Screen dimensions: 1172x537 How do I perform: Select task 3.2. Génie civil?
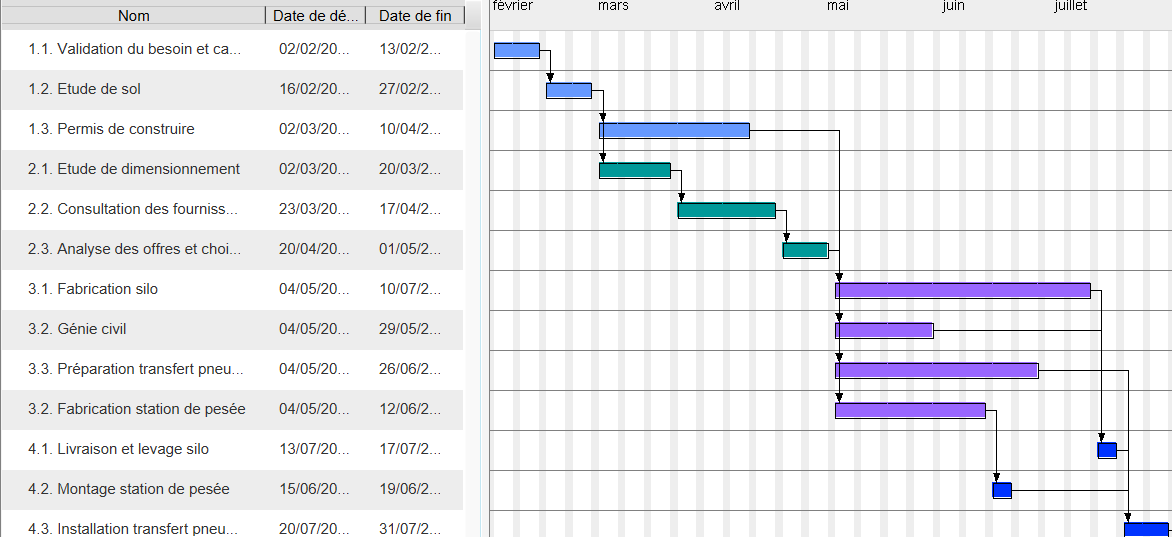click(x=232, y=330)
